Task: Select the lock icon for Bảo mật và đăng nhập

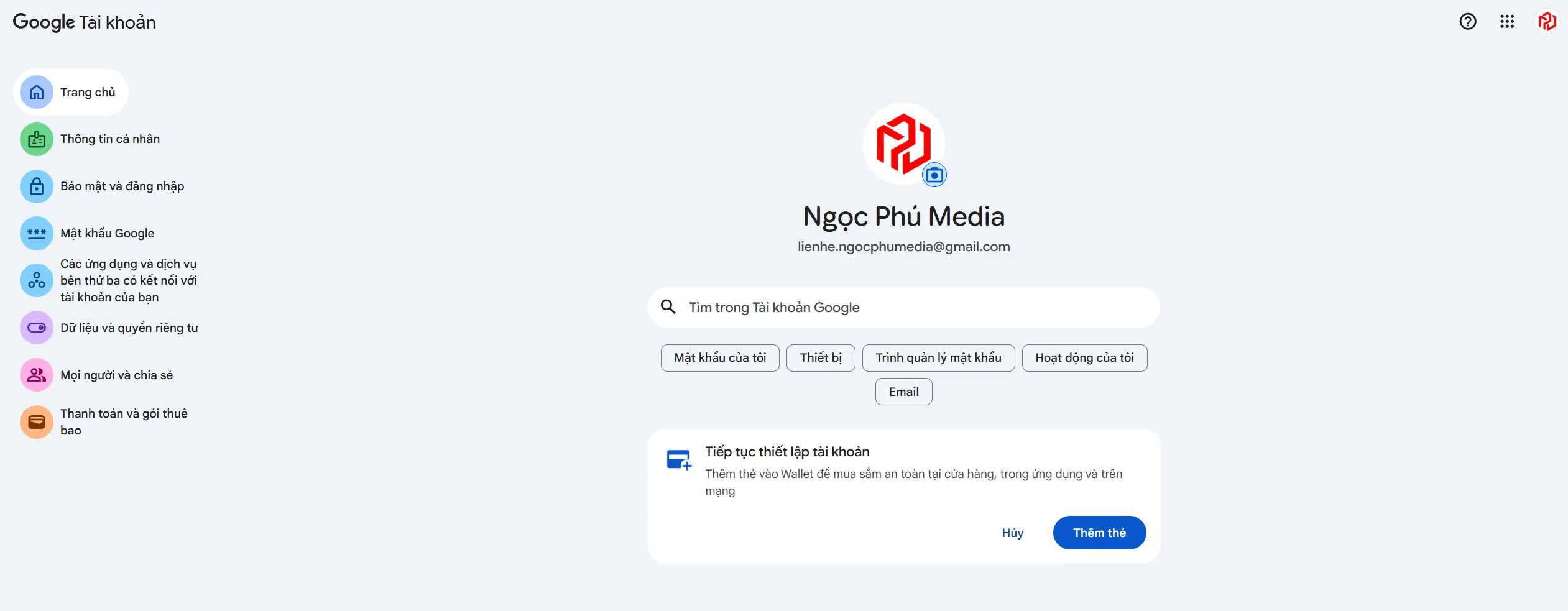Action: pos(37,185)
